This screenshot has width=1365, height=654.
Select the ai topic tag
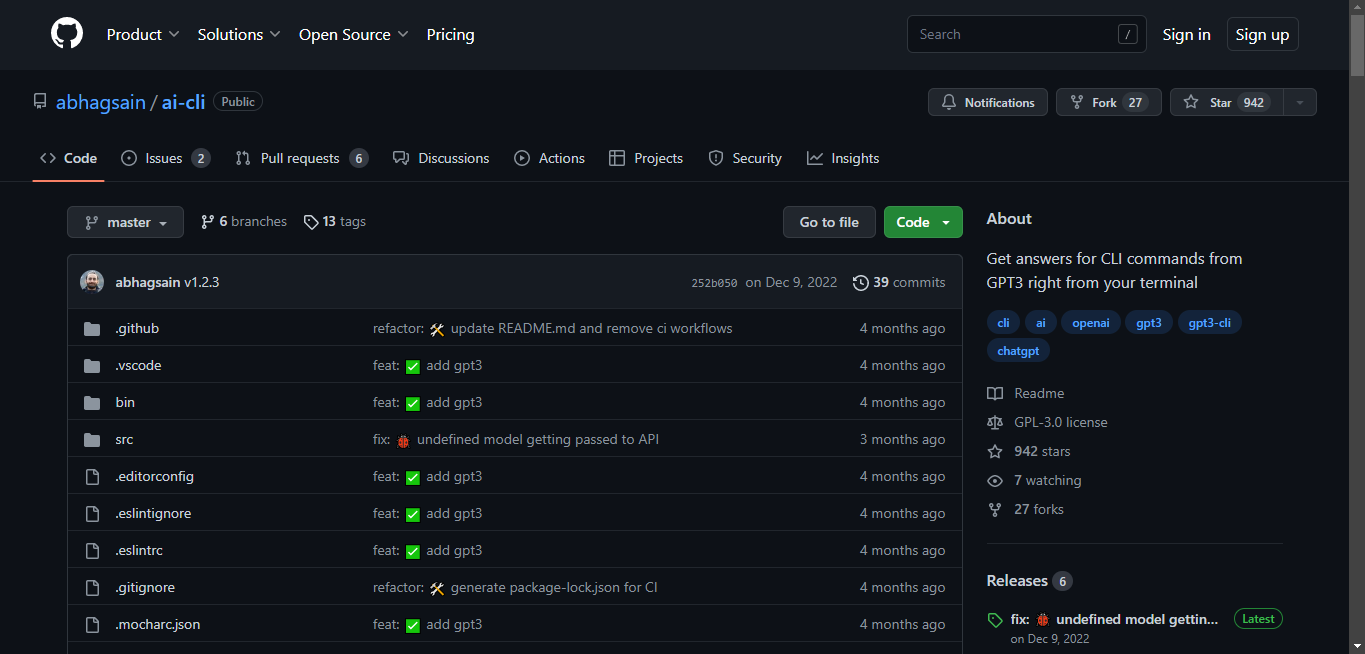pos(1041,323)
